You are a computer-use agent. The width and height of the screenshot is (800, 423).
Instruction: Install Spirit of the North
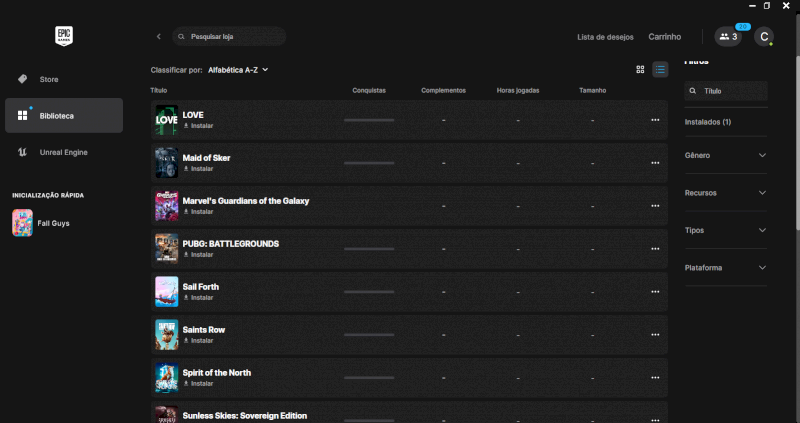pyautogui.click(x=198, y=383)
